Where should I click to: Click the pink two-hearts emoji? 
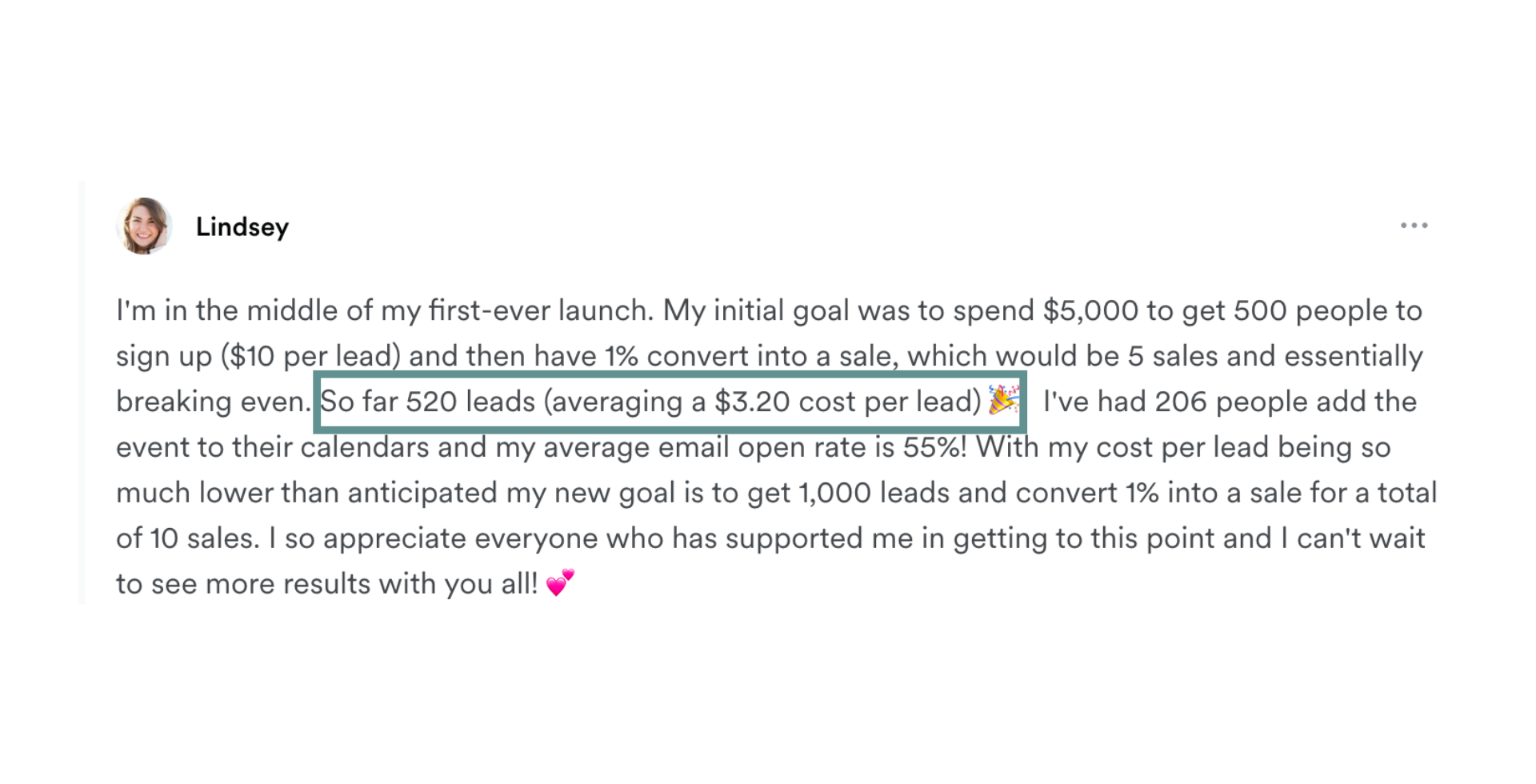(x=560, y=582)
